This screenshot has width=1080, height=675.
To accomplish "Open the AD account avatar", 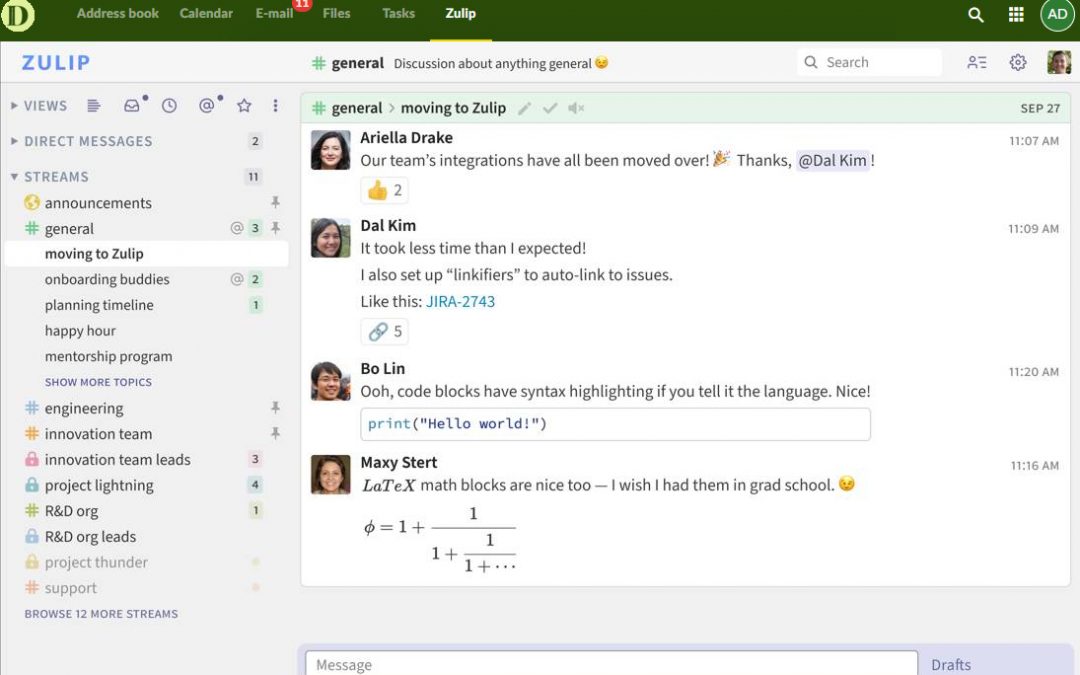I will click(1057, 14).
